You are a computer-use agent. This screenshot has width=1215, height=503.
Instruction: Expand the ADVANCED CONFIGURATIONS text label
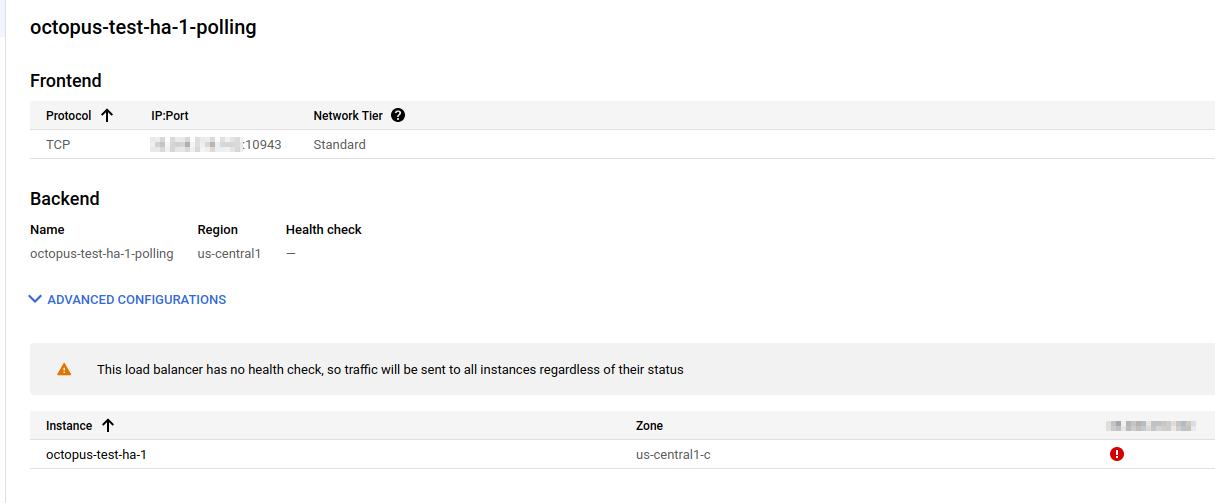pyautogui.click(x=136, y=299)
